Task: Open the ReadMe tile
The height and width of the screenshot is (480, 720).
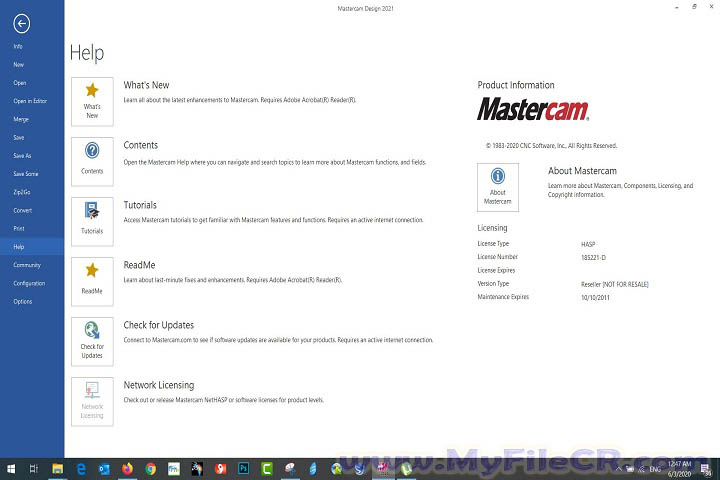Action: 92,282
